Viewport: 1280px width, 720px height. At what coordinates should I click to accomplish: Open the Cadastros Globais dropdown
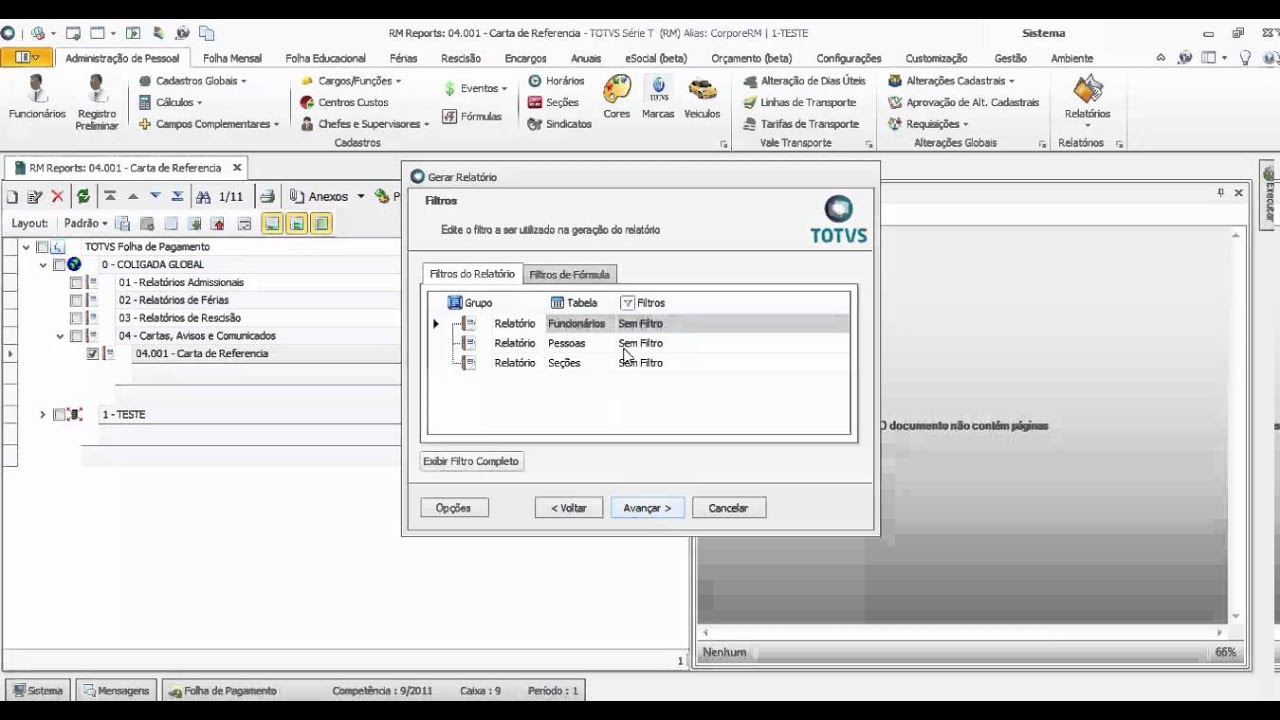point(192,81)
